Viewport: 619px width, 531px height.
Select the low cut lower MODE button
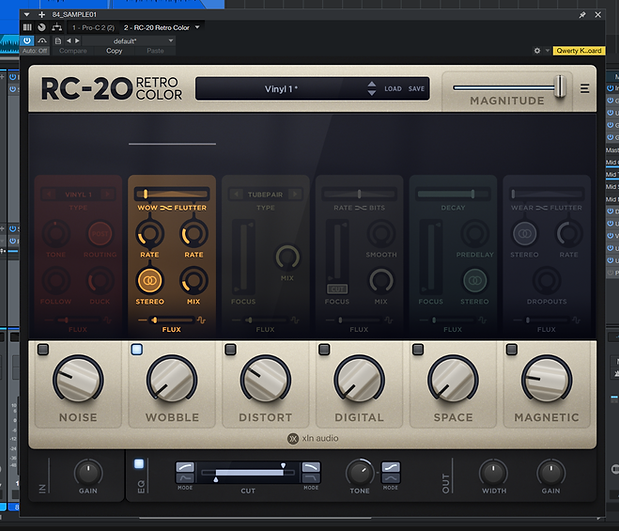point(185,478)
